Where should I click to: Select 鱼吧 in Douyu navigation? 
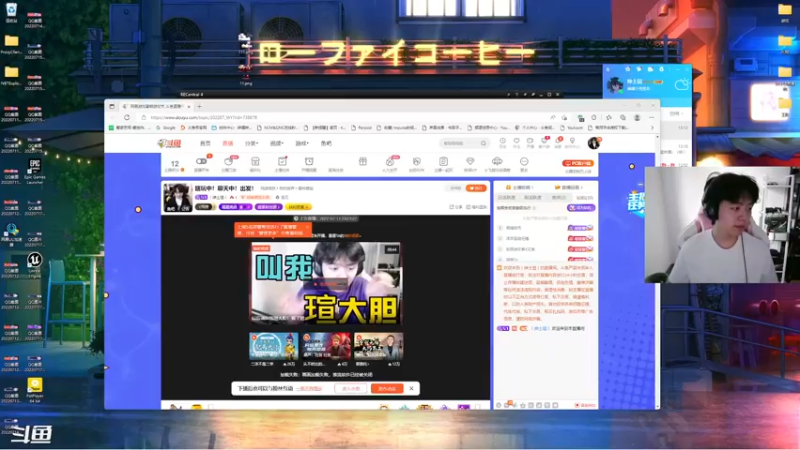[326, 143]
